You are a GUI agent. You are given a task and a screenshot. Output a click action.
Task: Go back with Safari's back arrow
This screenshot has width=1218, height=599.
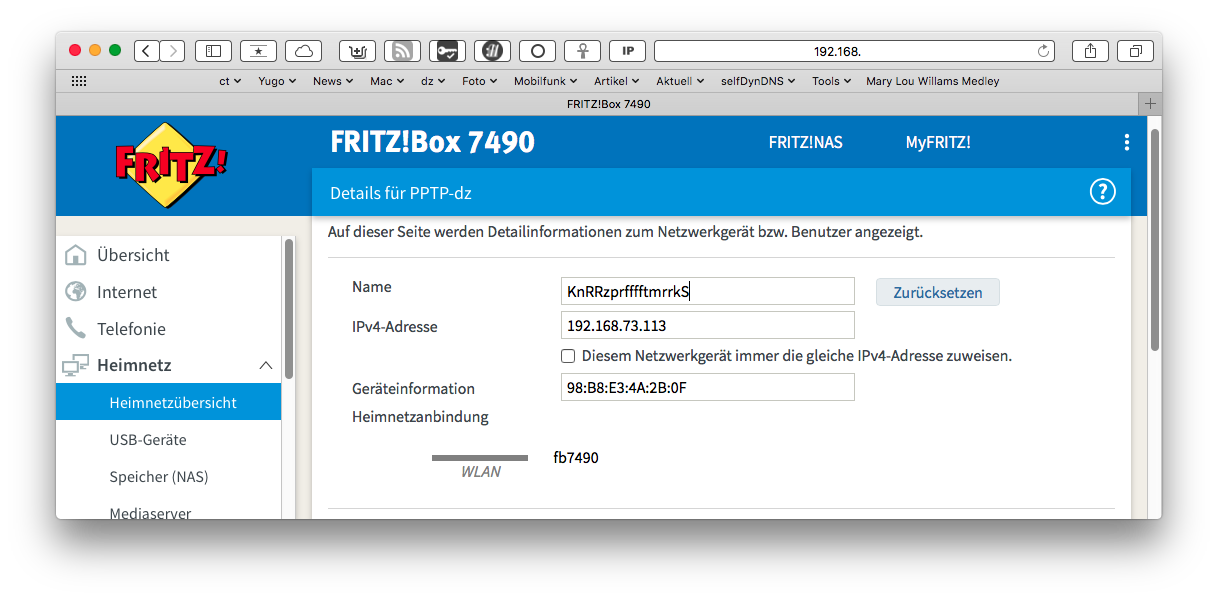146,50
